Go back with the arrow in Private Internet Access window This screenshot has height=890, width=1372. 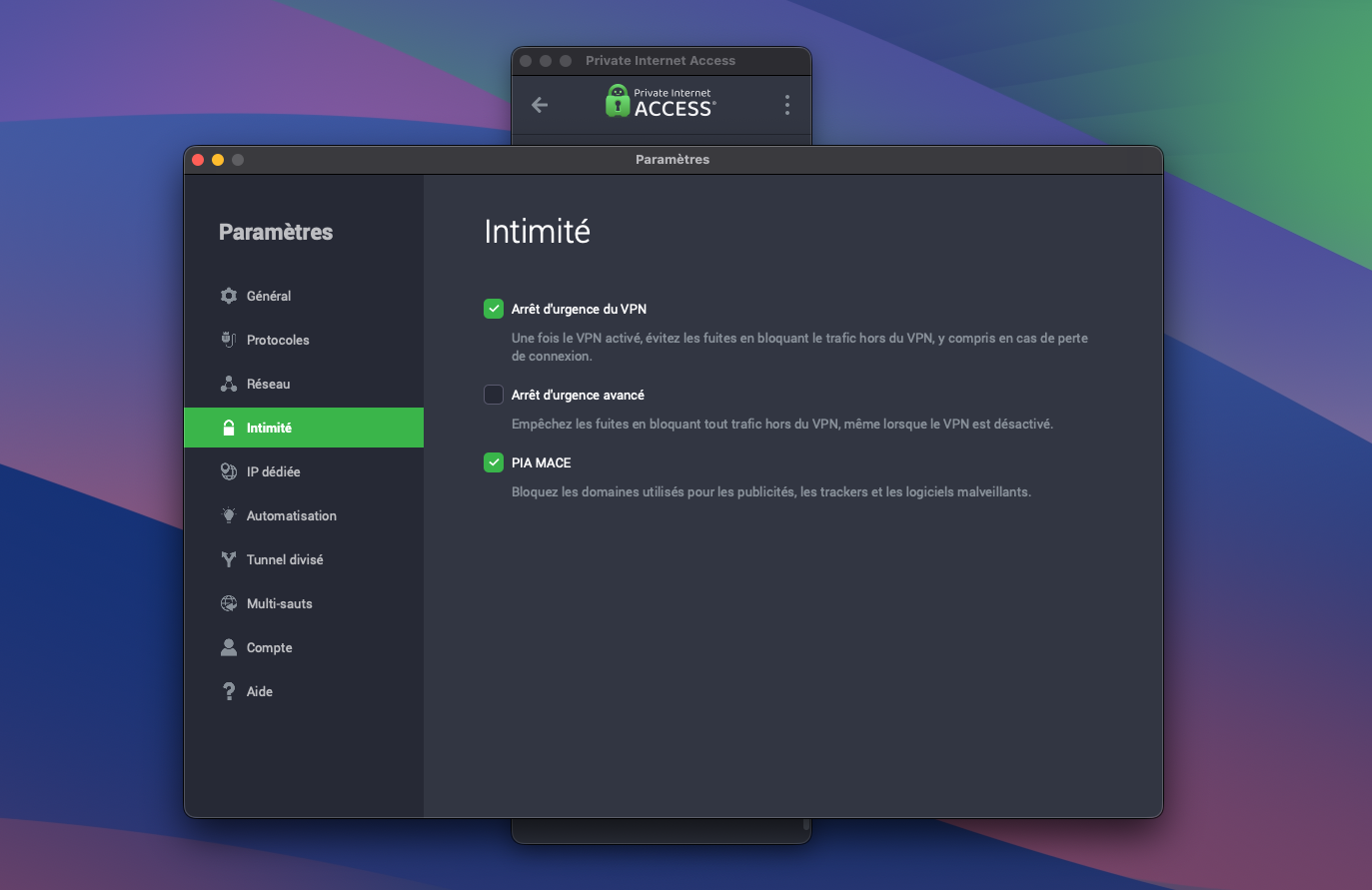tap(540, 105)
